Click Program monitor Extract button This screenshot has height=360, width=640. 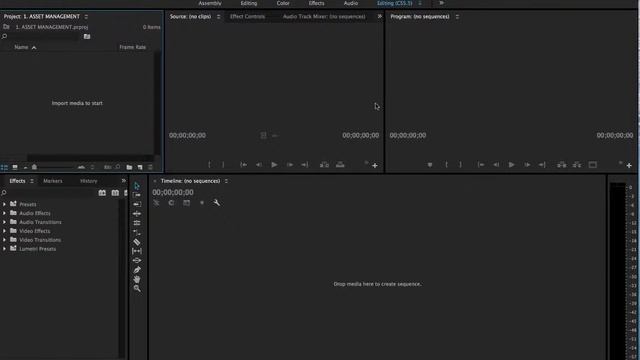pos(577,164)
